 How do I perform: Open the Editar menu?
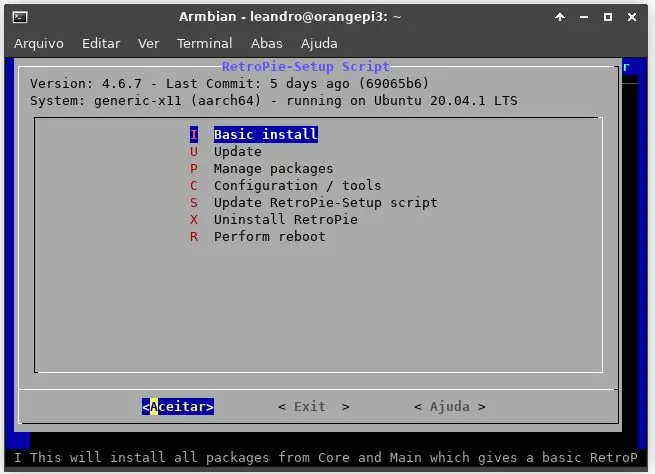(x=101, y=43)
